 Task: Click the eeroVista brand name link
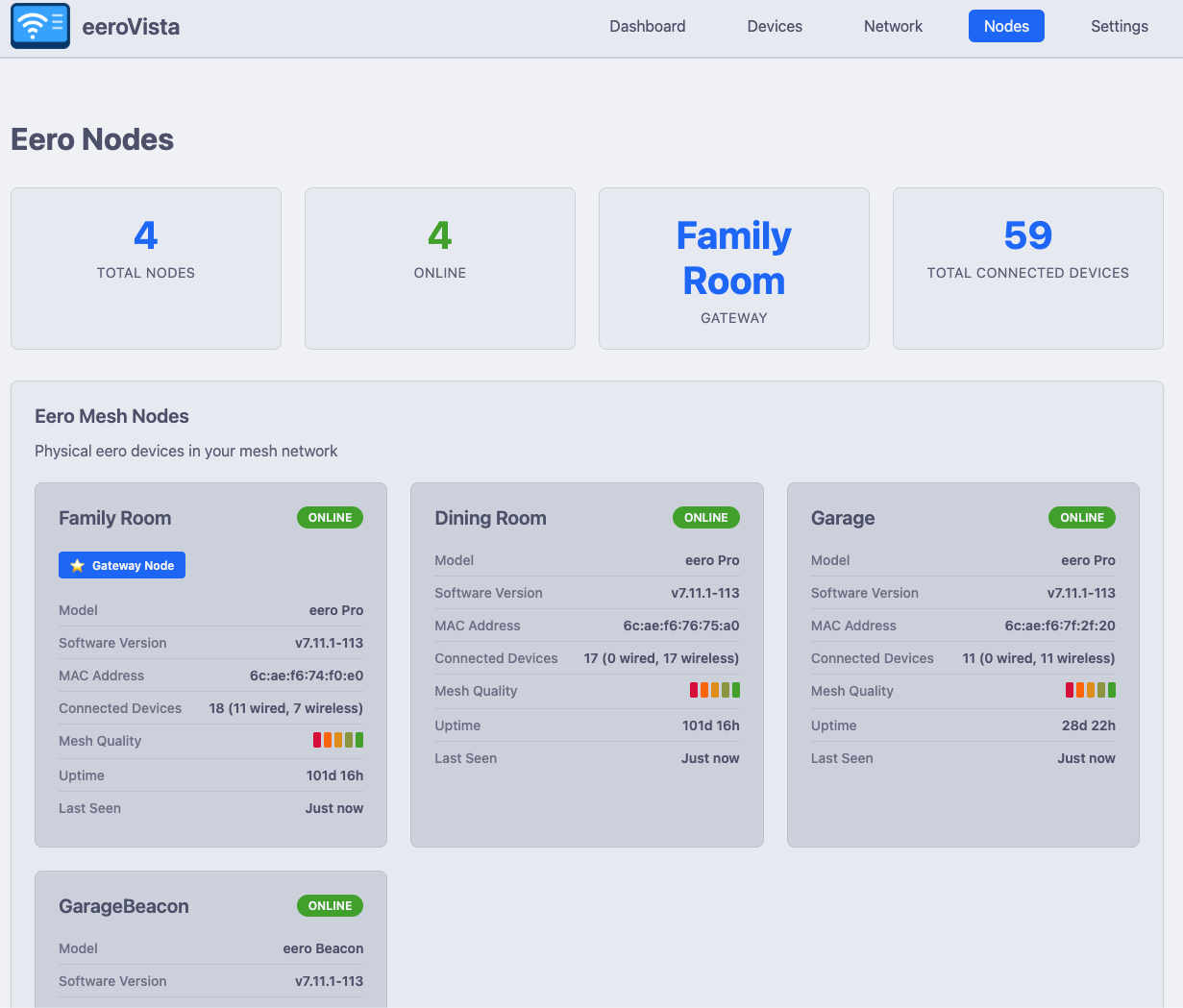pyautogui.click(x=131, y=27)
